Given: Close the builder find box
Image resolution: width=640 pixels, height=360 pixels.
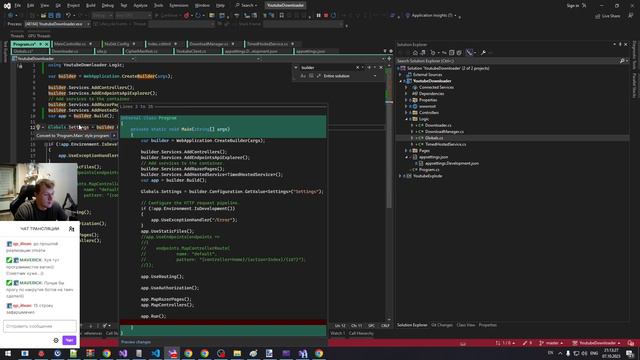Looking at the screenshot, I should (x=381, y=67).
